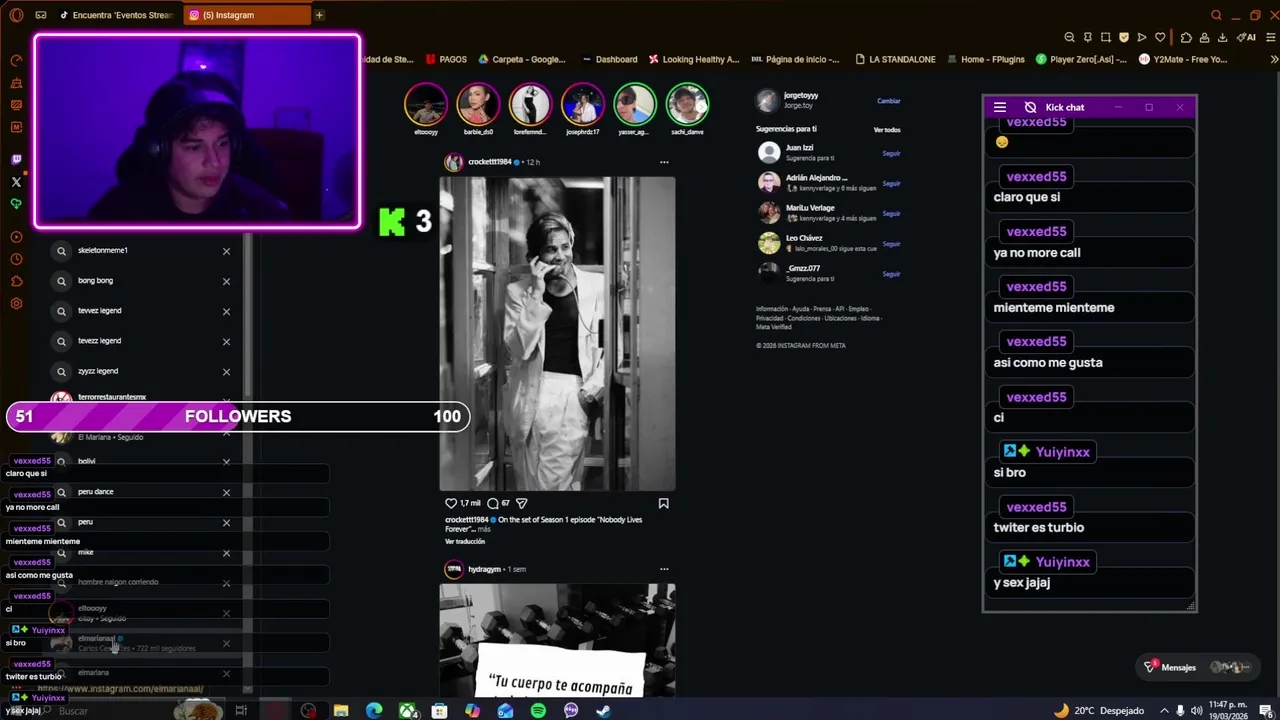Open Kick chat hamburger menu

pyautogui.click(x=1000, y=107)
